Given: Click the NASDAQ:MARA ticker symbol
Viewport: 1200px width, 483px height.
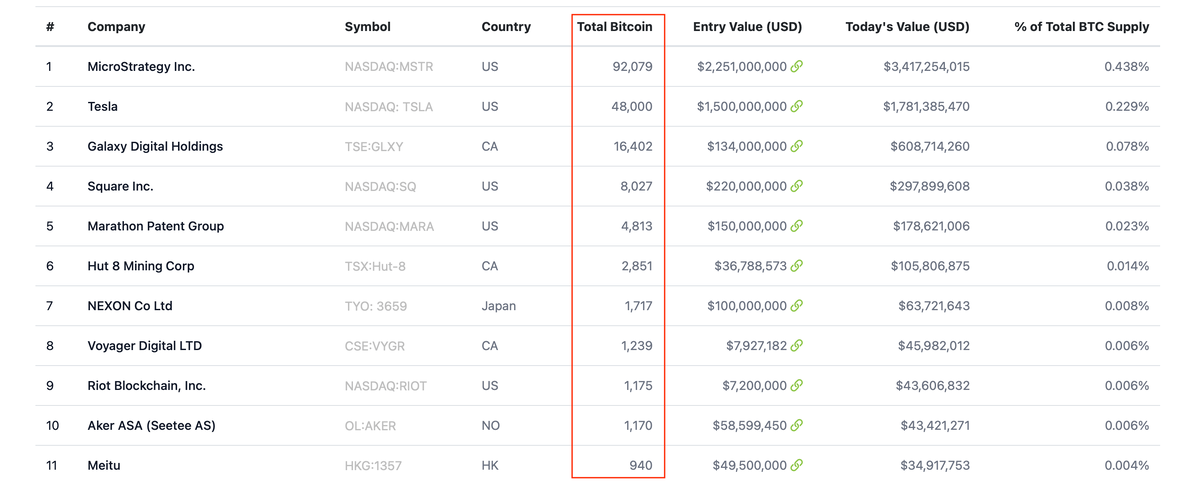Looking at the screenshot, I should pyautogui.click(x=389, y=226).
